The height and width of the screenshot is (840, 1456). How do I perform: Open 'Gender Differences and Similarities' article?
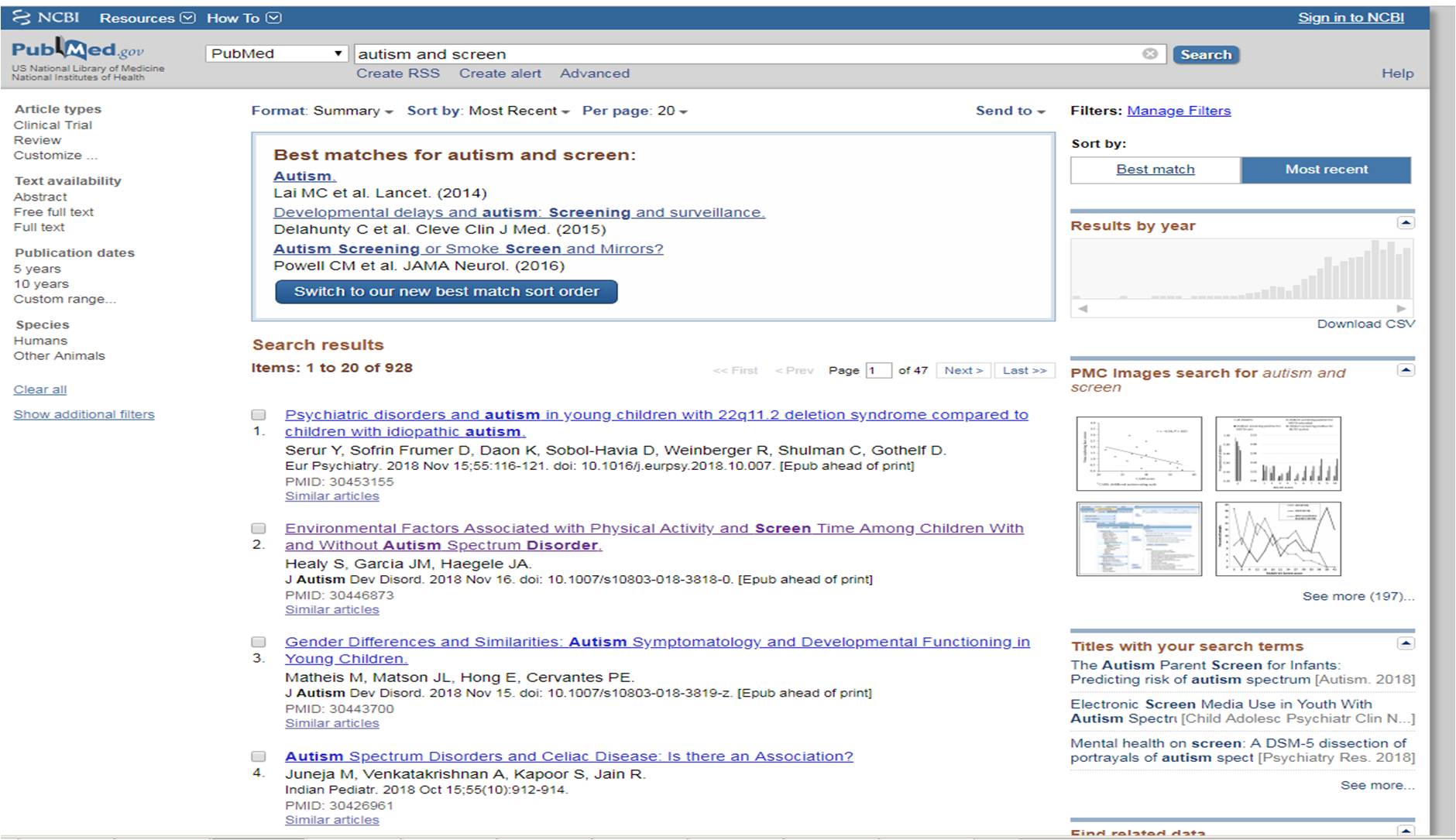pyautogui.click(x=658, y=650)
